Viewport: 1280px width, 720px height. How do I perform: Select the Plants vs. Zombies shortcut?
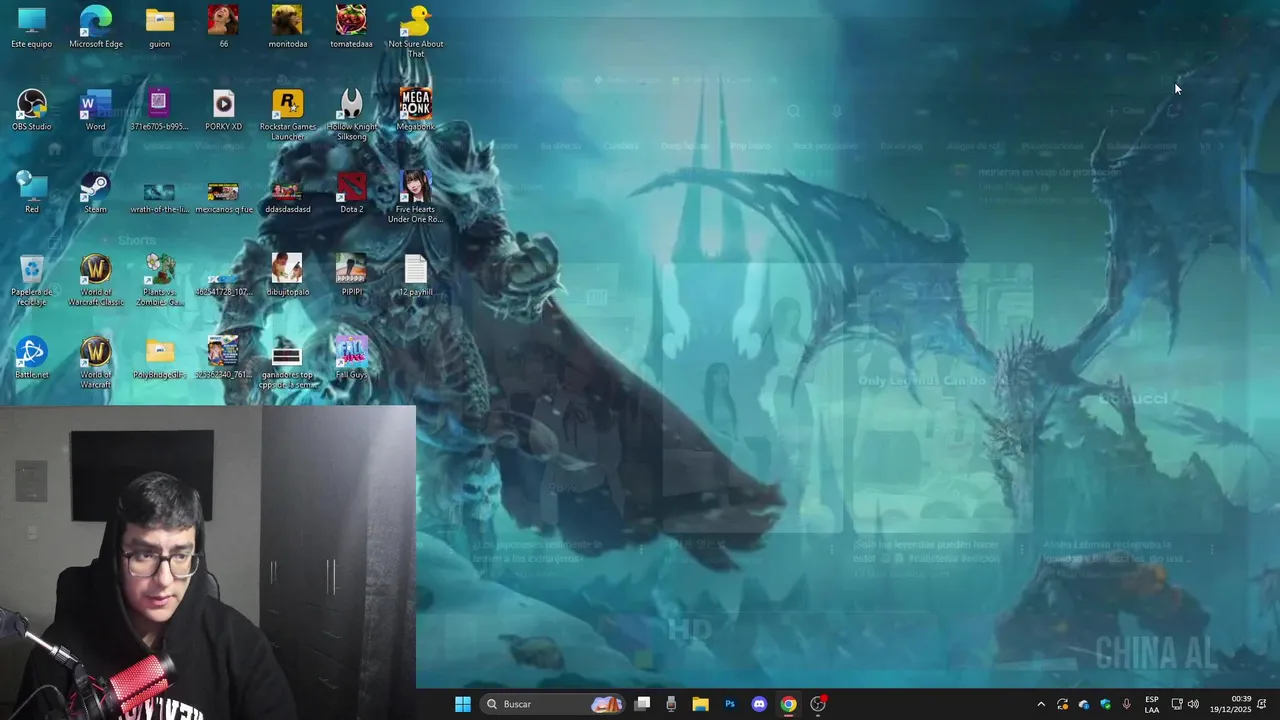pyautogui.click(x=160, y=280)
